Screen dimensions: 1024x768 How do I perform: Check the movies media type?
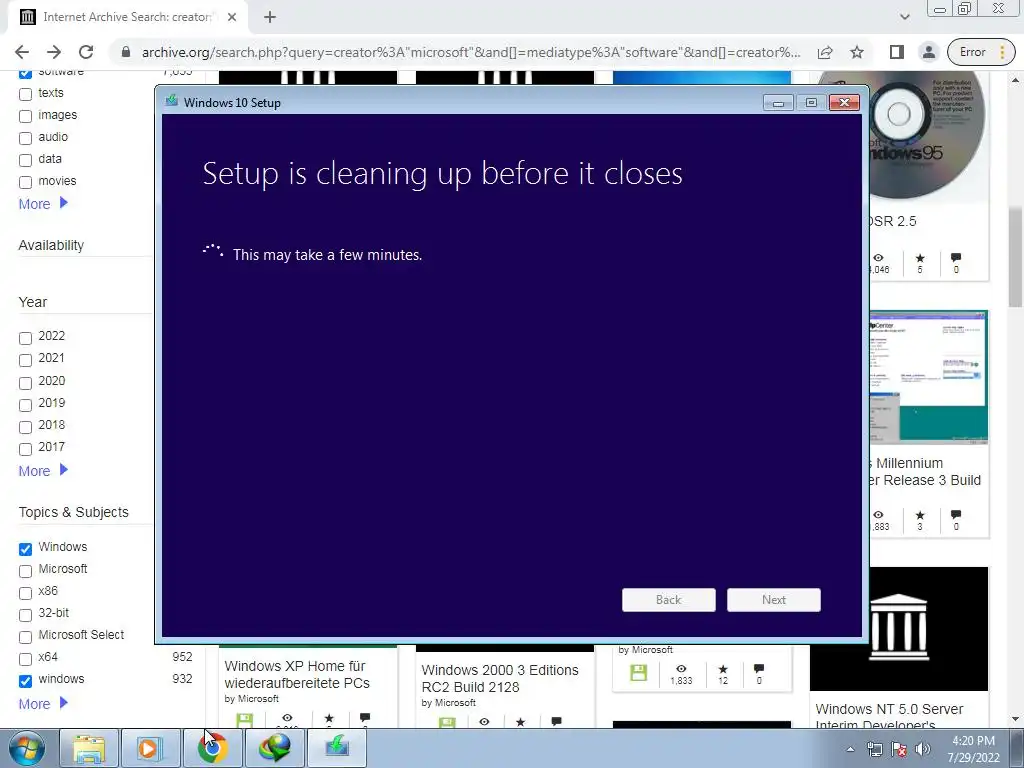coord(25,182)
